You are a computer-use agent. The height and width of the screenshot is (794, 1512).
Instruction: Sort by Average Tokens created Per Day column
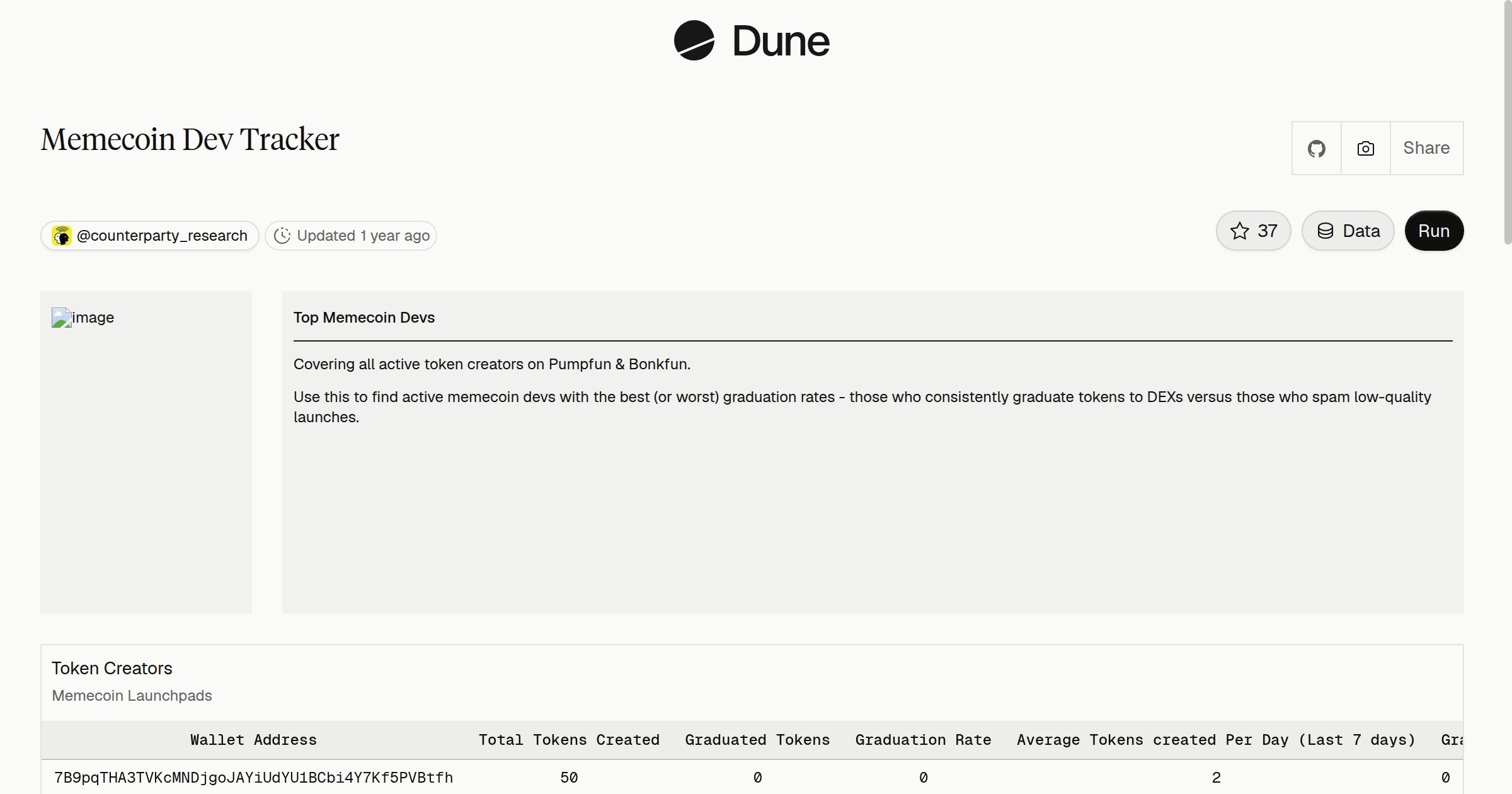point(1216,740)
